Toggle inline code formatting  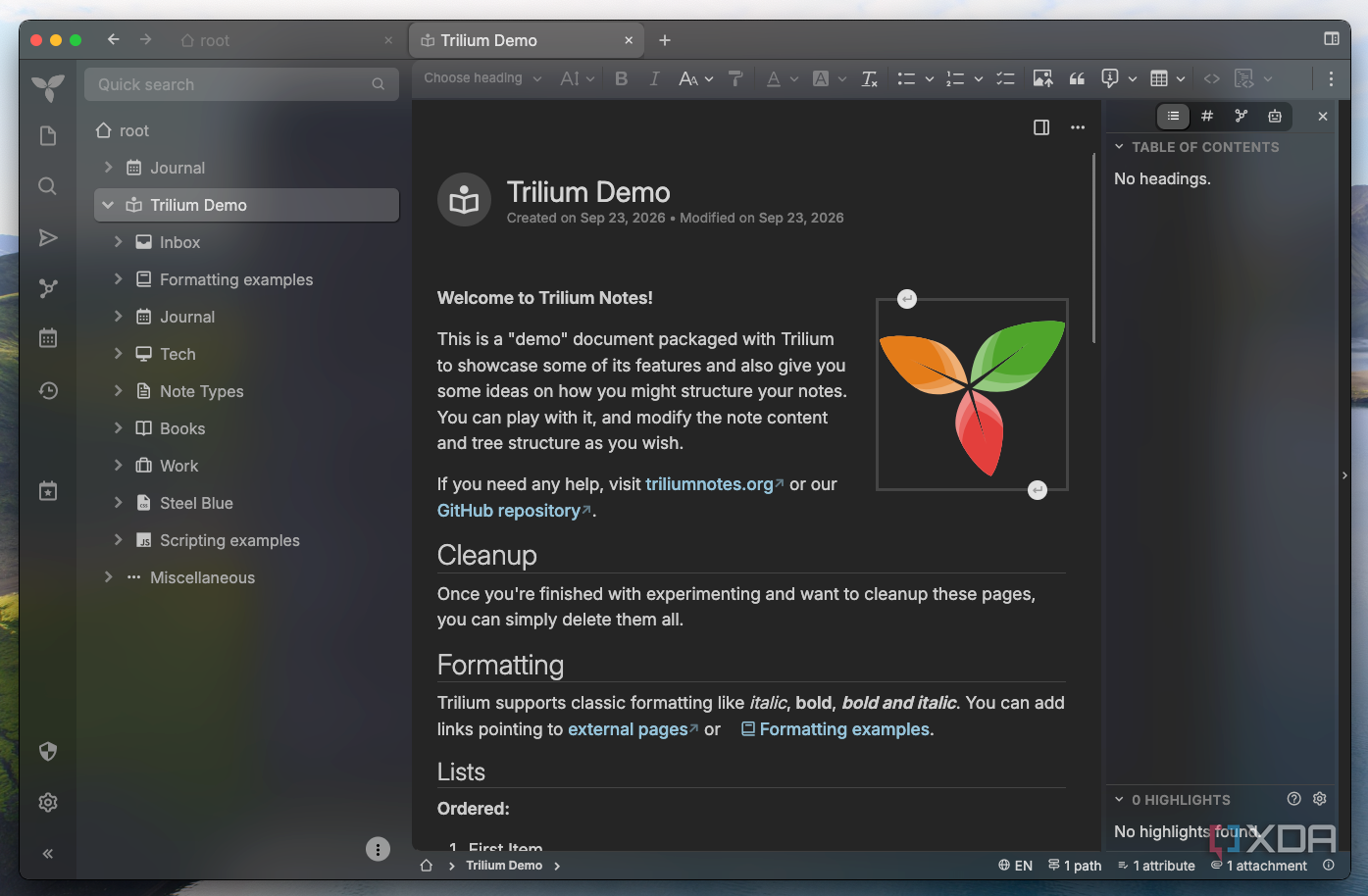(x=1212, y=78)
